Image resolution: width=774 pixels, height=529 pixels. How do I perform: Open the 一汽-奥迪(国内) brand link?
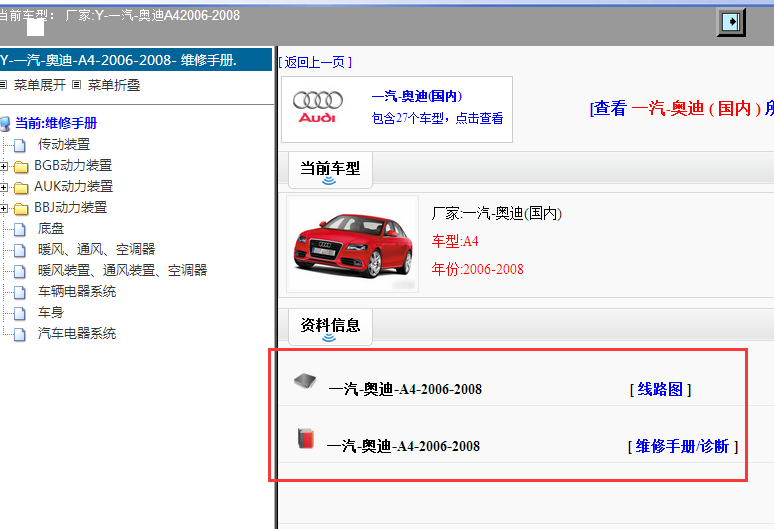(417, 96)
